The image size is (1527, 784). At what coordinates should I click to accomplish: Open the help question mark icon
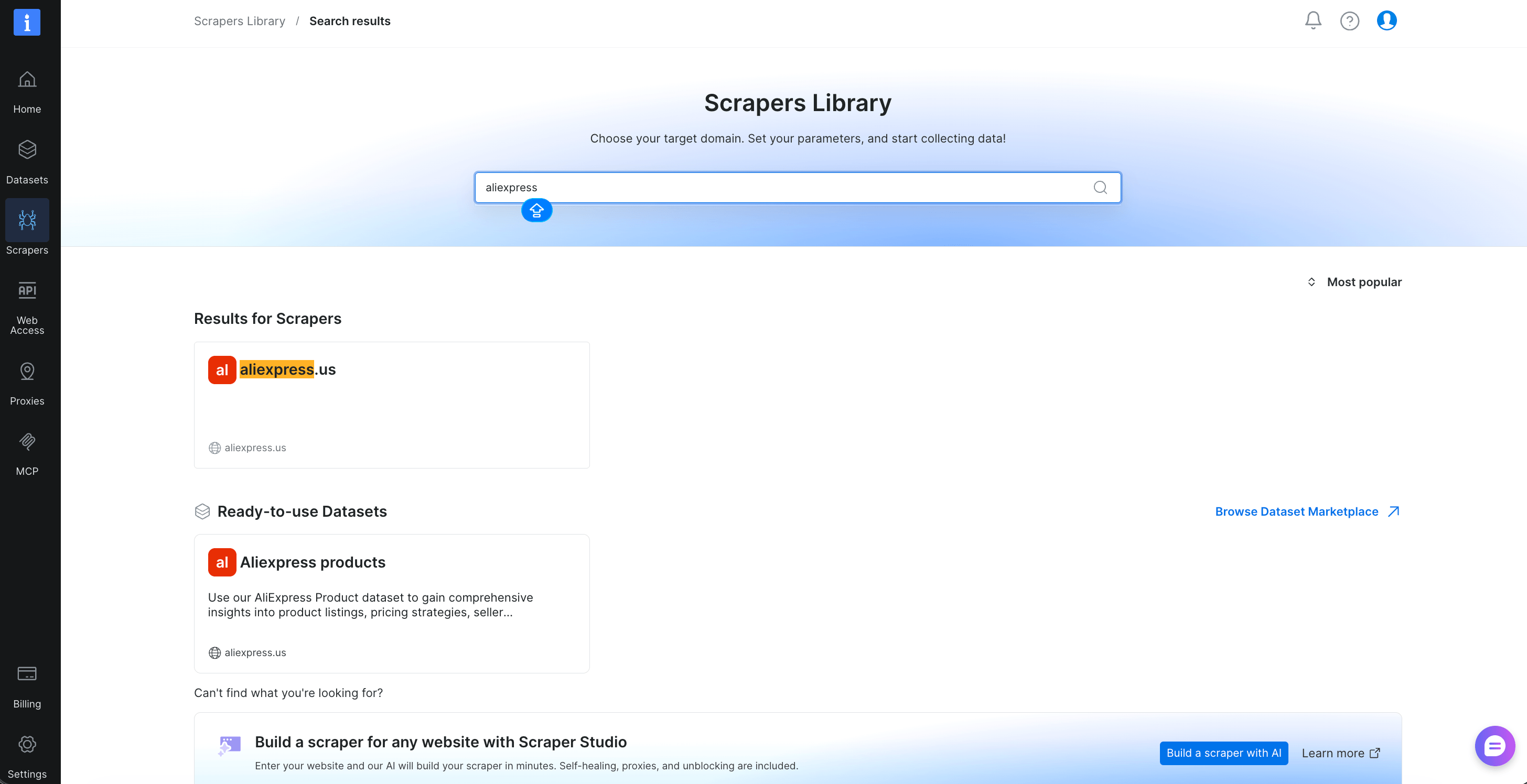click(x=1350, y=21)
